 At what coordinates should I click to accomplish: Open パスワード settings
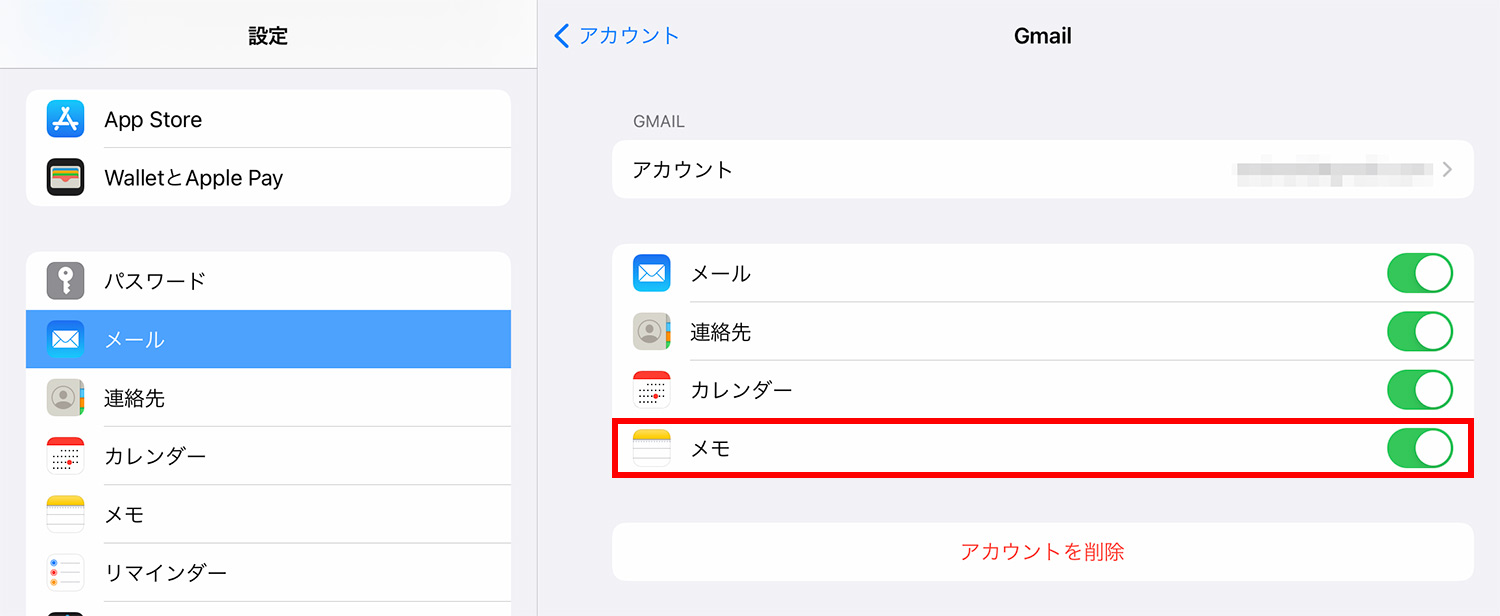click(268, 281)
